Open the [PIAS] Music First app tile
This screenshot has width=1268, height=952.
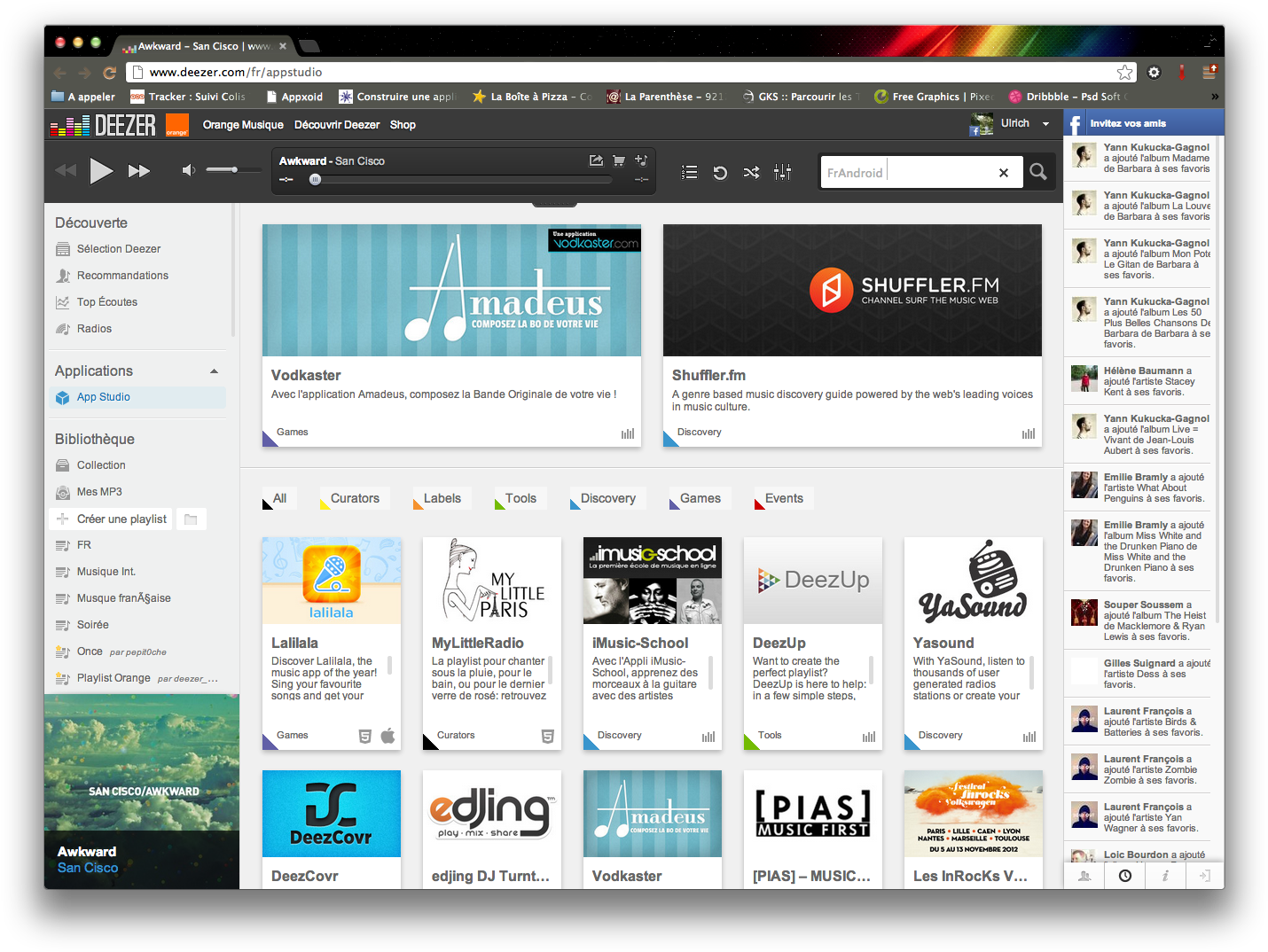tap(813, 829)
